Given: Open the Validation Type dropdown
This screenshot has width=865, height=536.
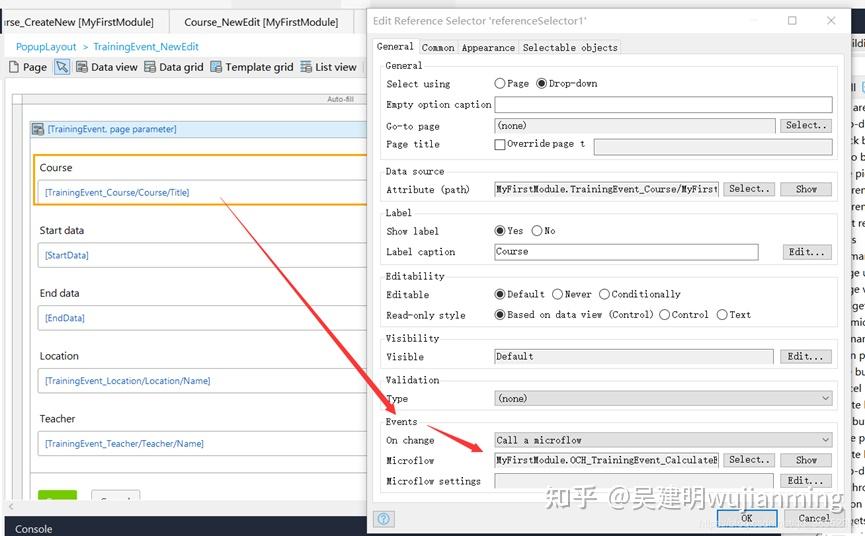Looking at the screenshot, I should (663, 398).
